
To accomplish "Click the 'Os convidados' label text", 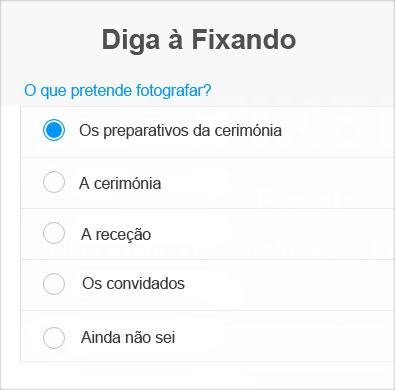I will [x=133, y=284].
